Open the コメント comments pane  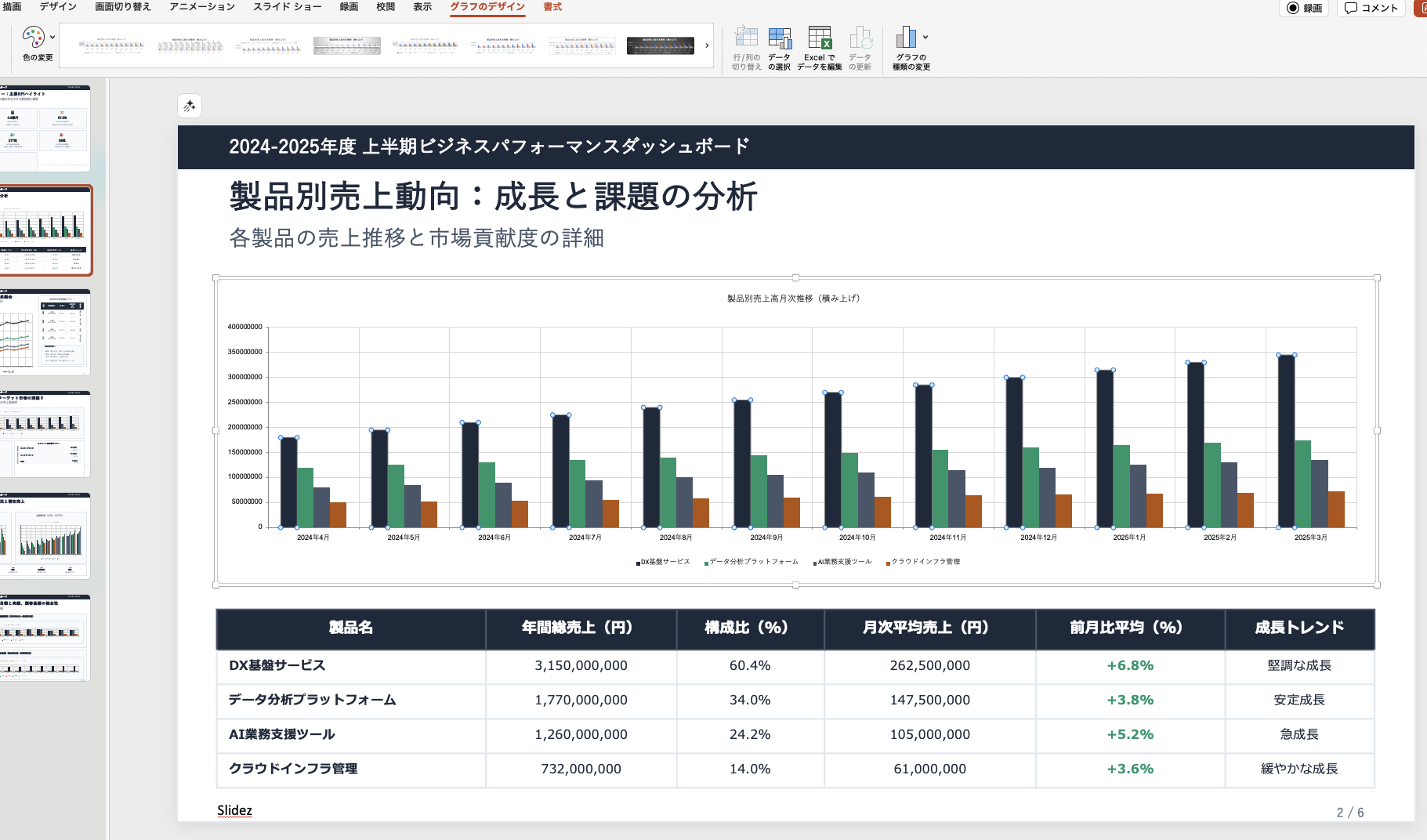click(1371, 8)
